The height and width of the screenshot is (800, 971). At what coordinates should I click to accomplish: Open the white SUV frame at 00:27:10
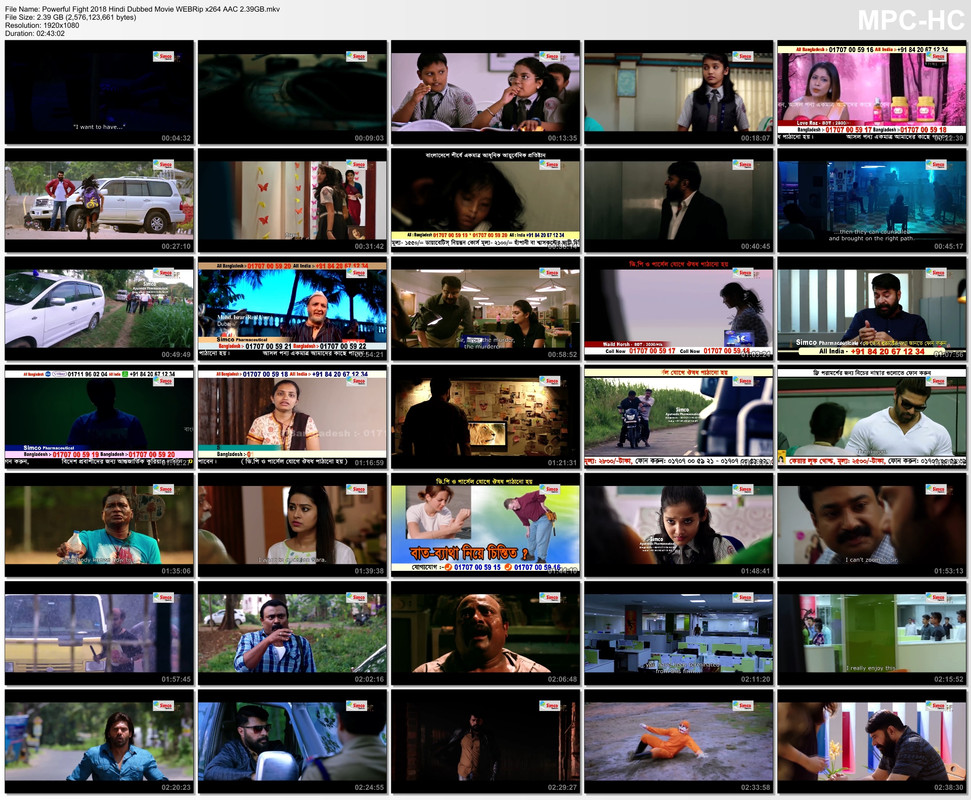(x=99, y=201)
